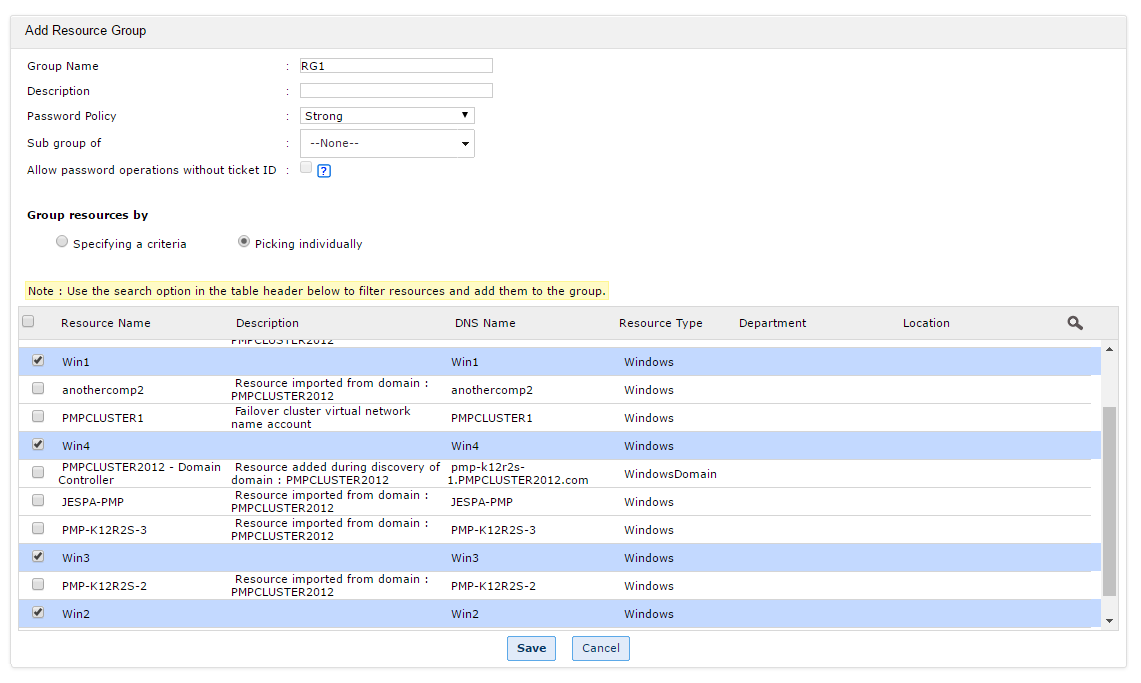Click the Resource Type column header
This screenshot has height=683, width=1141.
(660, 323)
